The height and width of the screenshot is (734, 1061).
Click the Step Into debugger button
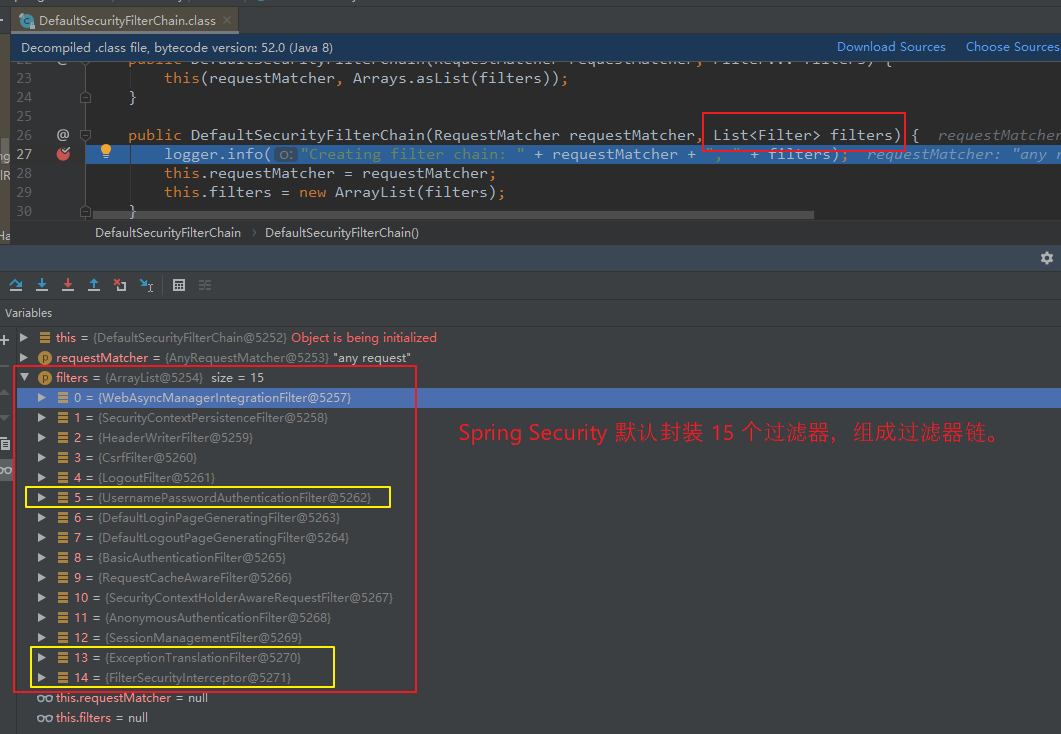[42, 285]
